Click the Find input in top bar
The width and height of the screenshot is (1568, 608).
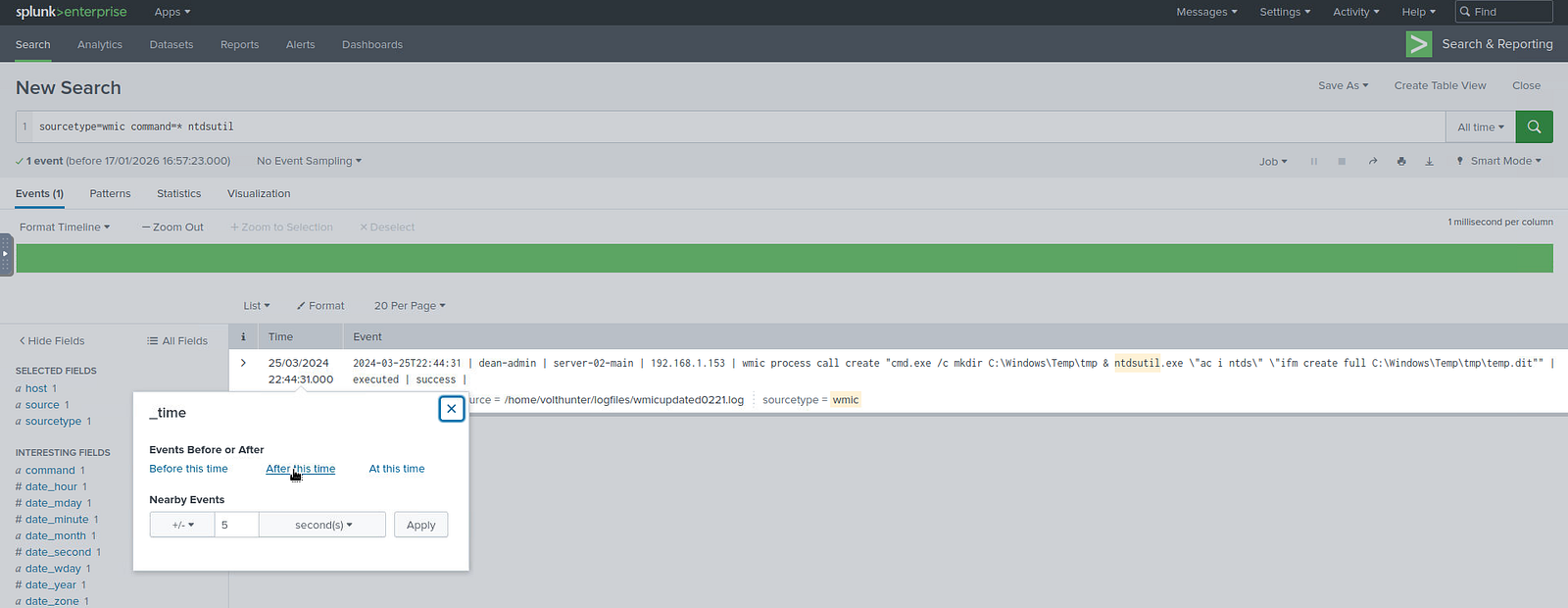click(x=1503, y=12)
